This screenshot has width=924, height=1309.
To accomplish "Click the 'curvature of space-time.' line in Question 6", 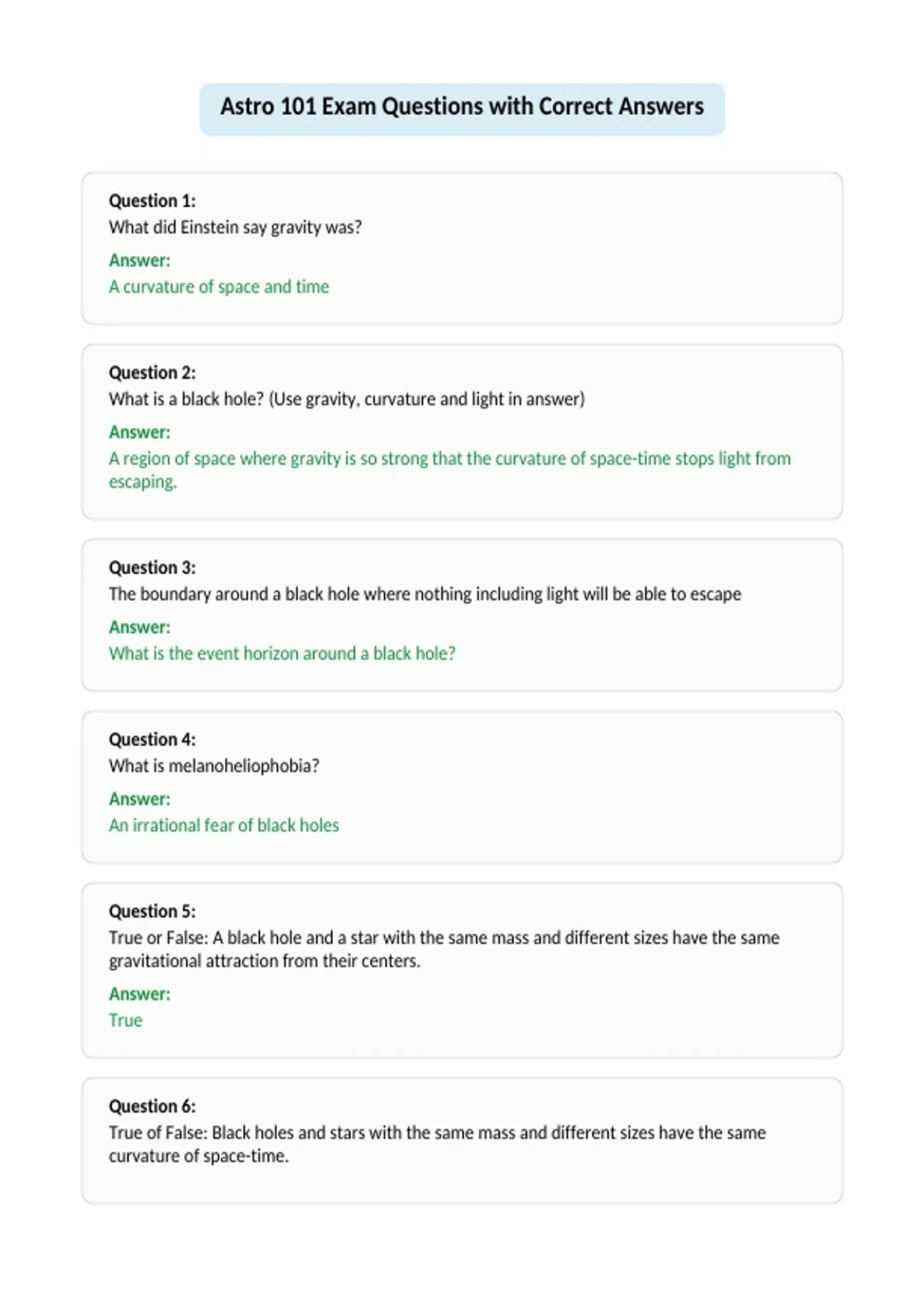I will point(199,1156).
